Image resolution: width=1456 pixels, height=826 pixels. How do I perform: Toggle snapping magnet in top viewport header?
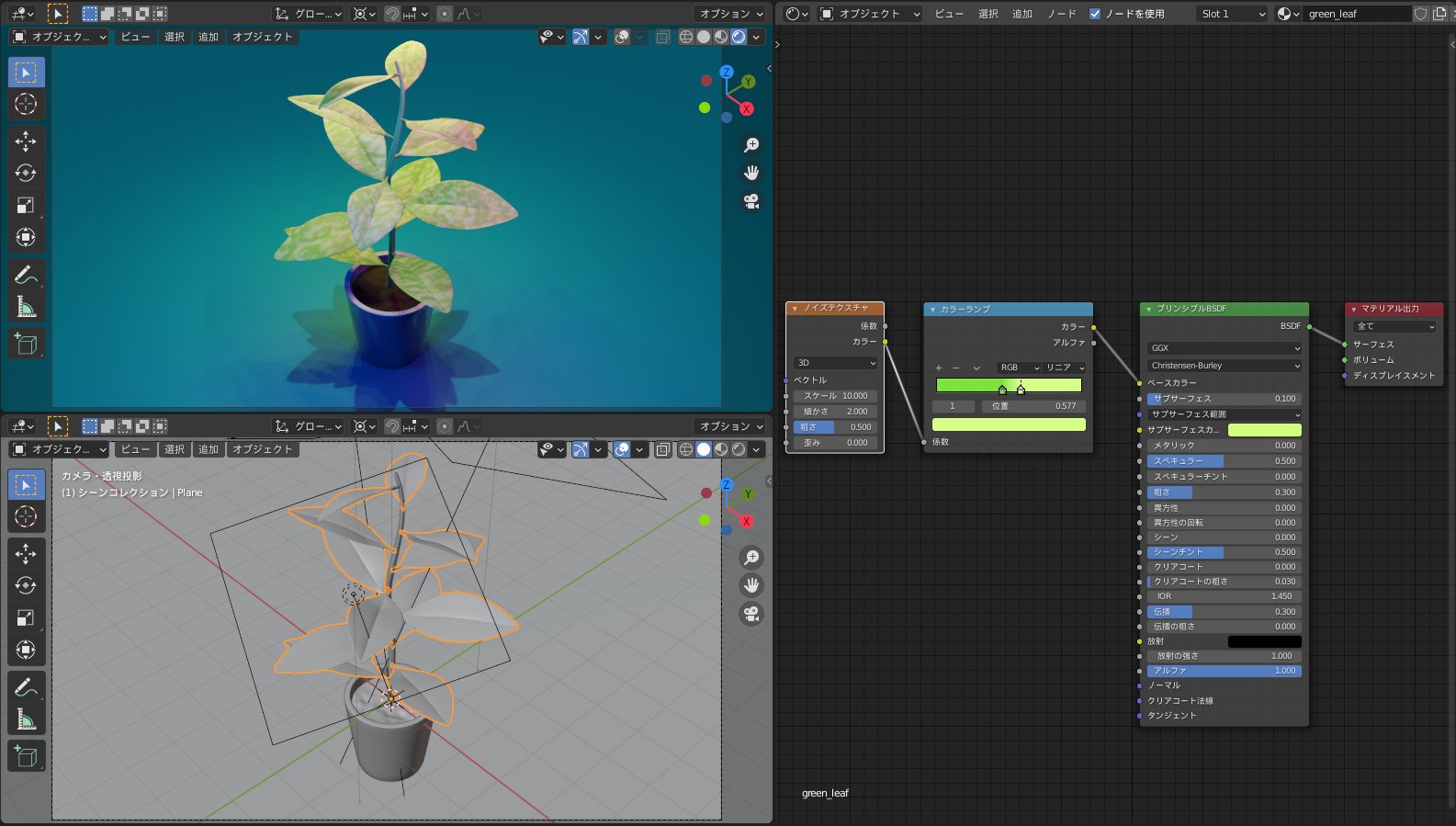[392, 14]
